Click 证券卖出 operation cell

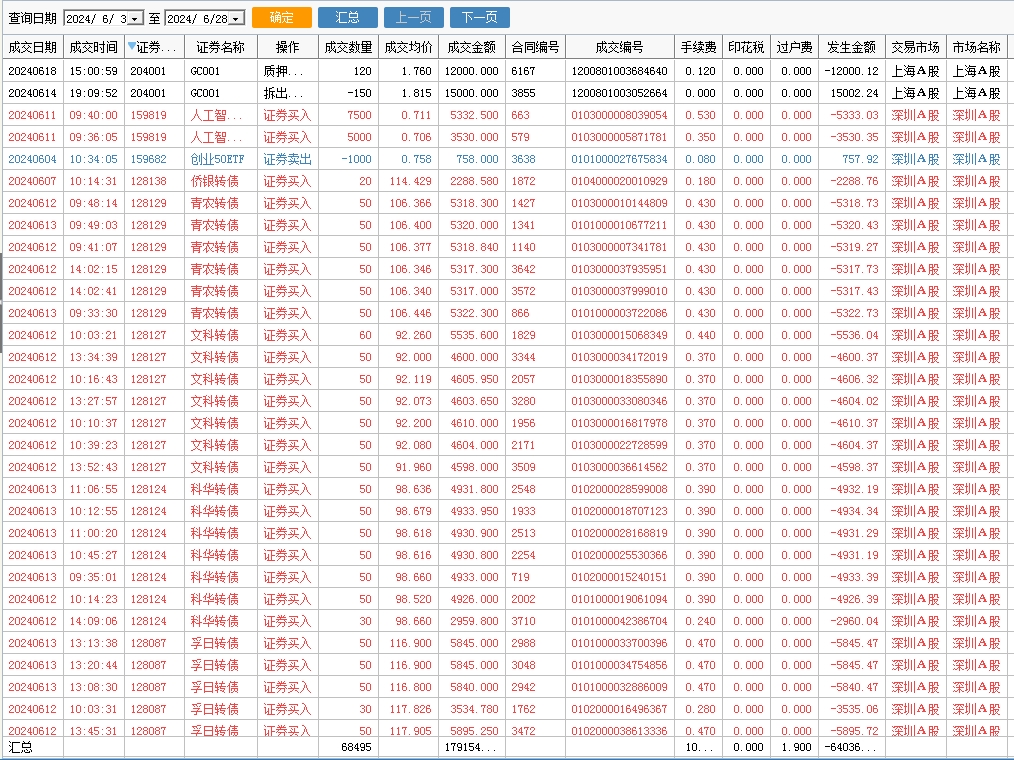tap(287, 159)
